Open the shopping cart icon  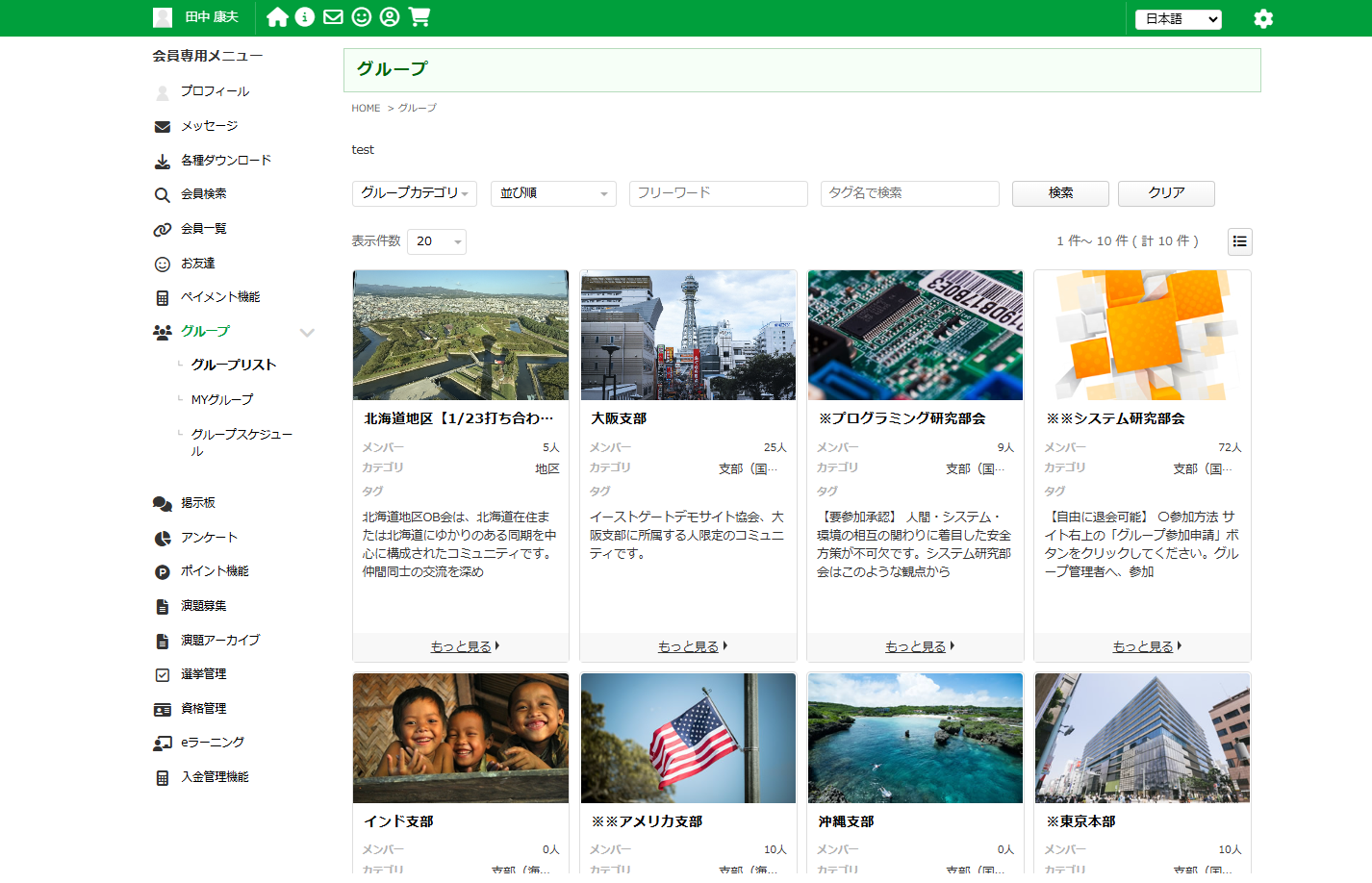pos(419,16)
